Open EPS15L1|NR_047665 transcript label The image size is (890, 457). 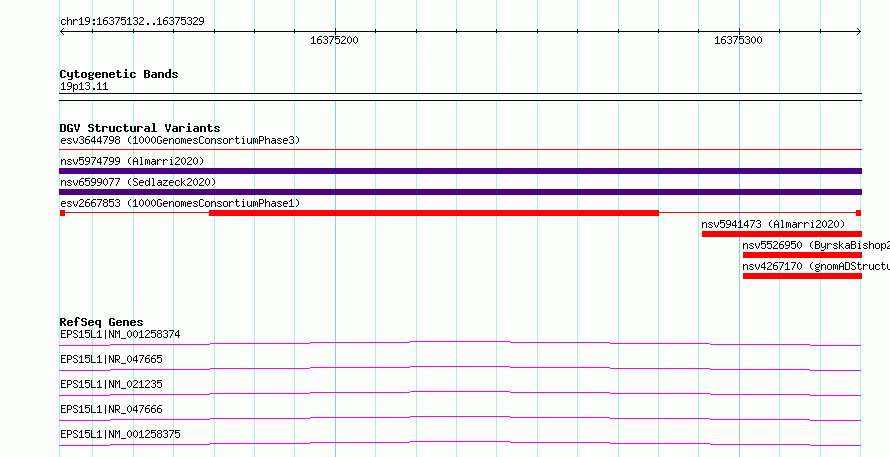pos(111,359)
